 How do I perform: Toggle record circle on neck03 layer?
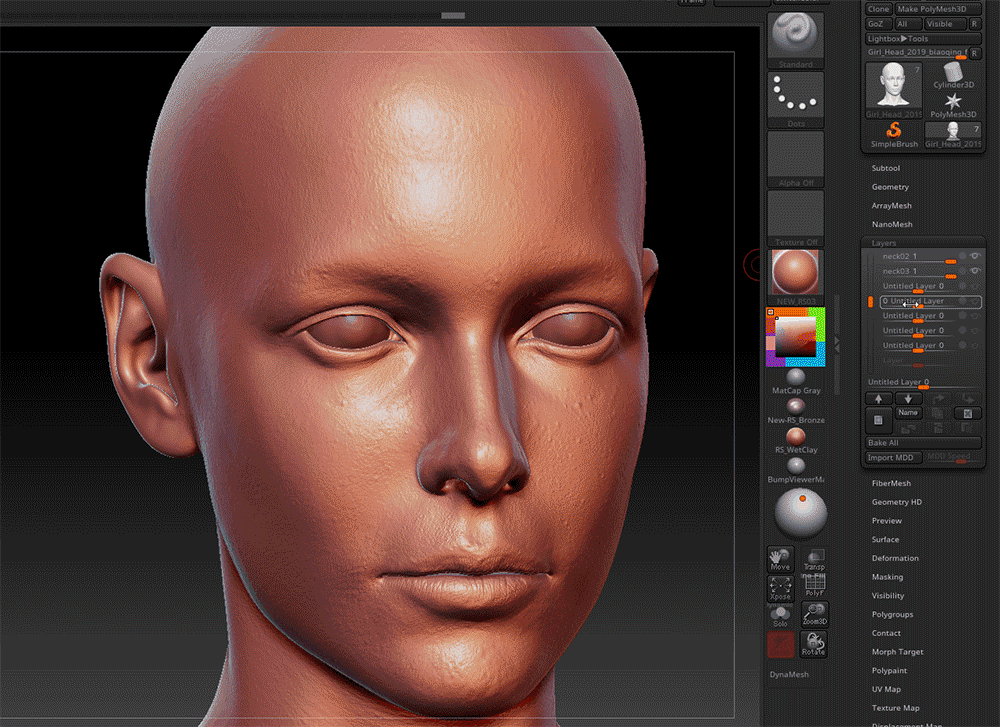(962, 270)
